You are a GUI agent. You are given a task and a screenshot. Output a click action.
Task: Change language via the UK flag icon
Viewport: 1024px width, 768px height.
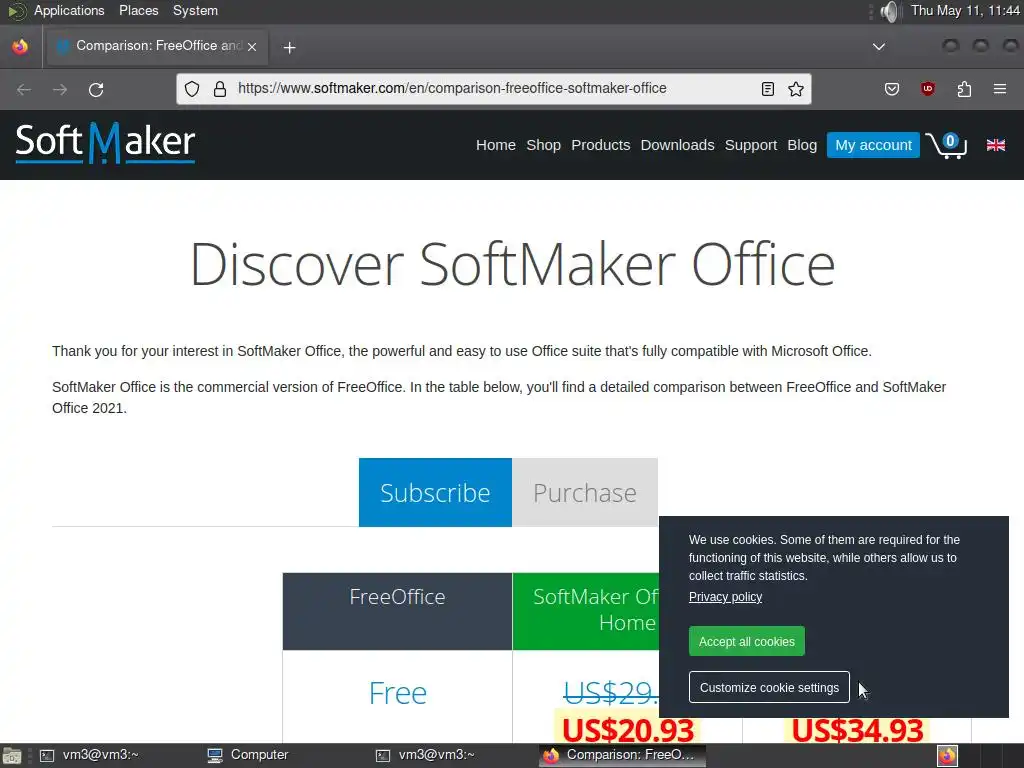(995, 145)
